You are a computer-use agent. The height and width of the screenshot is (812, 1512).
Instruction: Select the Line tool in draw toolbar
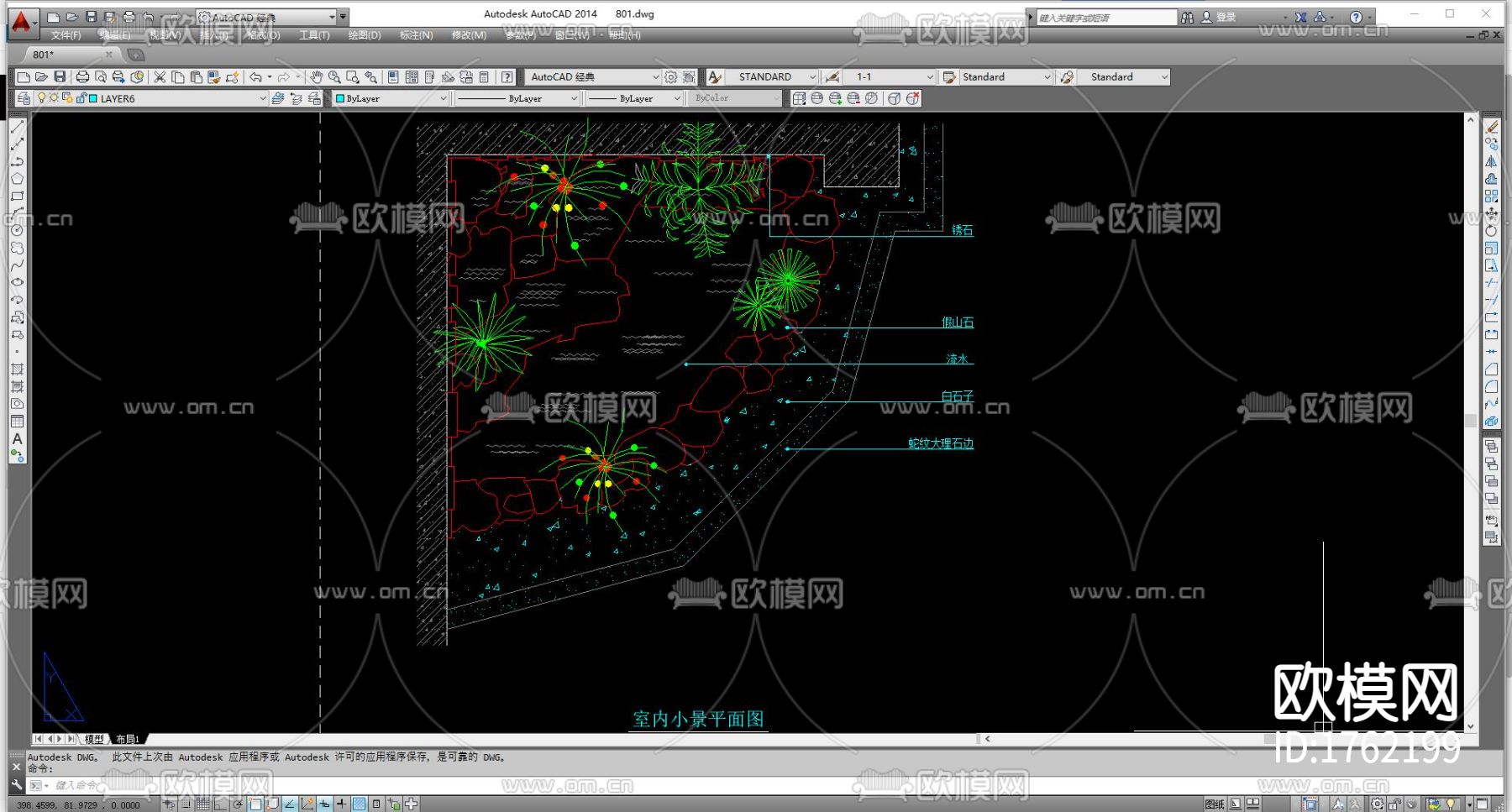tap(17, 127)
